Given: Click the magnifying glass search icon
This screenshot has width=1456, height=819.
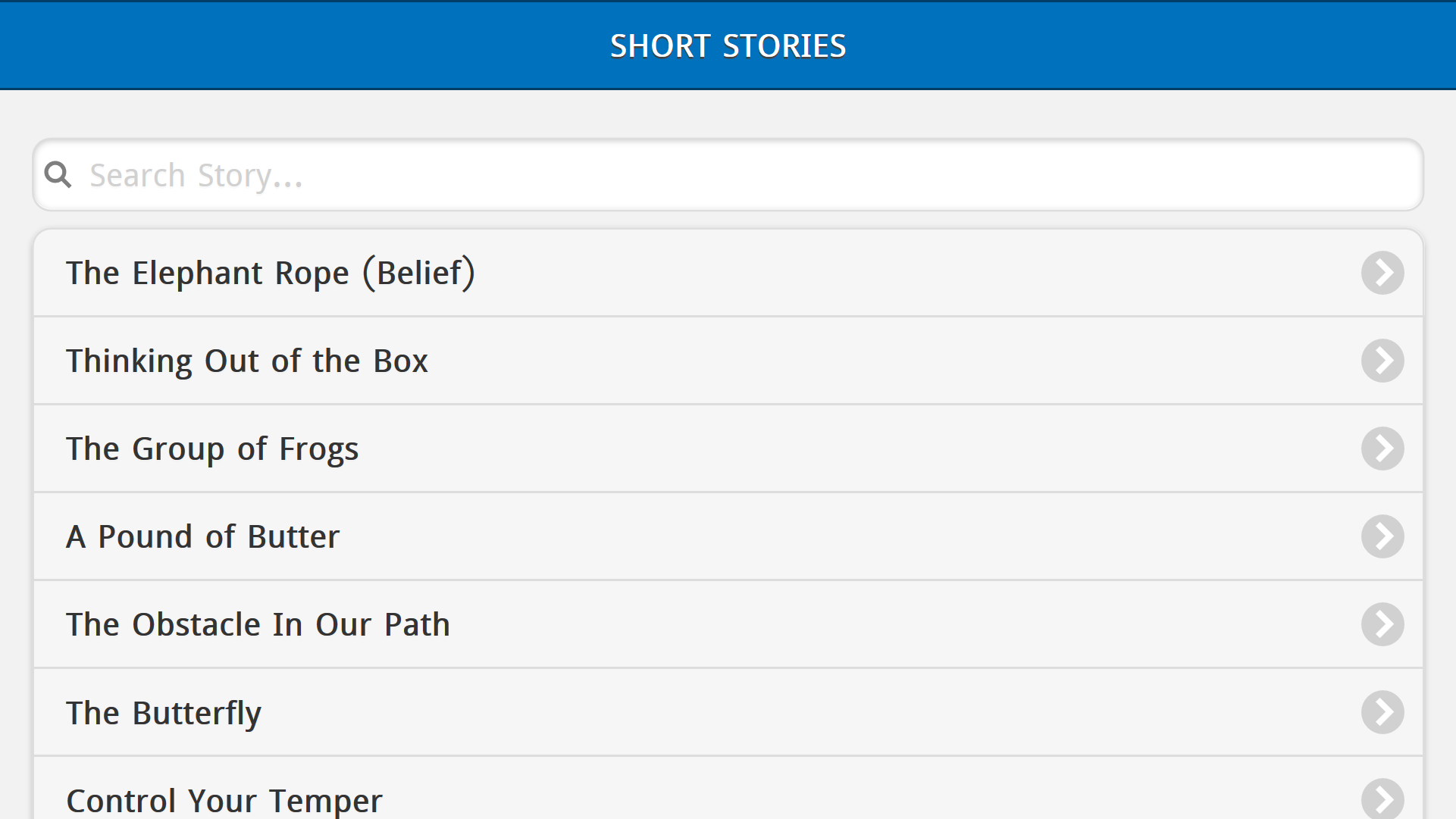Looking at the screenshot, I should click(x=58, y=175).
